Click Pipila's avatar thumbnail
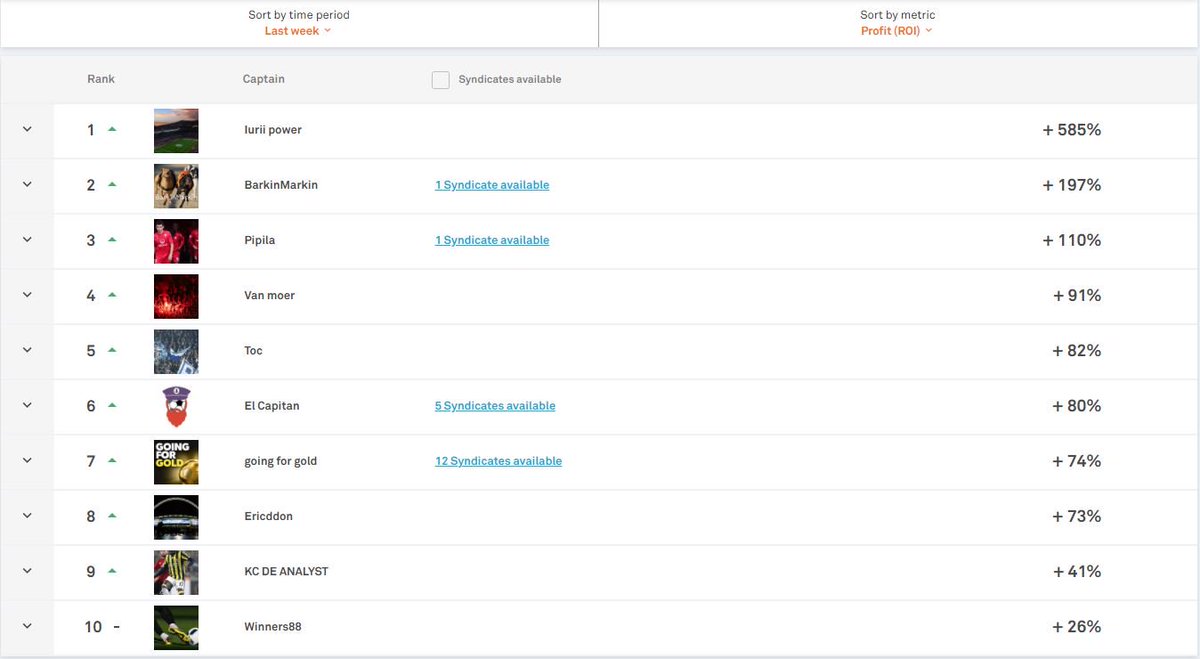The width and height of the screenshot is (1200, 659). pyautogui.click(x=176, y=241)
